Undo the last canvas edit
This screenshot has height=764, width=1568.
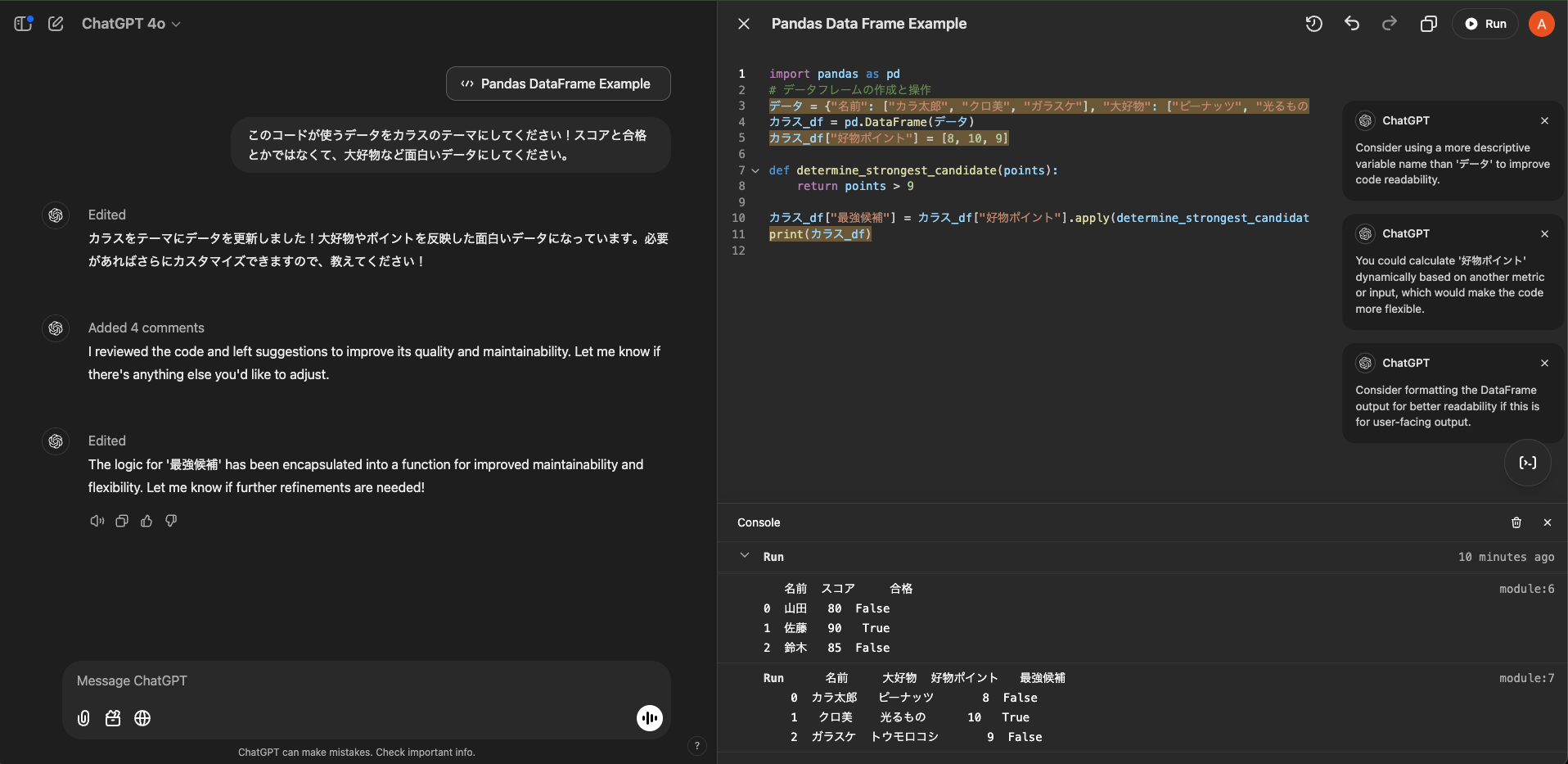pos(1351,24)
